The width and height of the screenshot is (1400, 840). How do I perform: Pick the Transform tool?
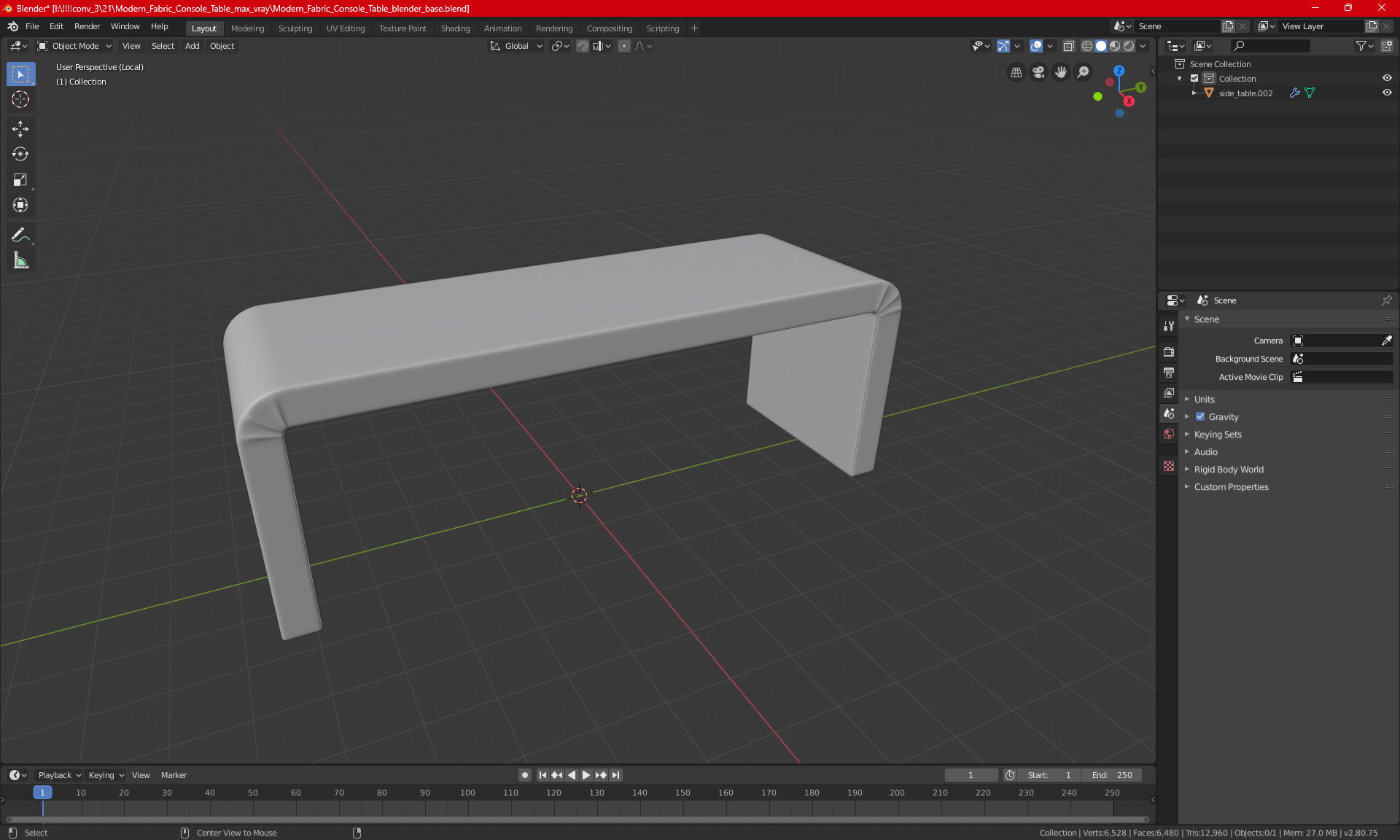point(20,206)
